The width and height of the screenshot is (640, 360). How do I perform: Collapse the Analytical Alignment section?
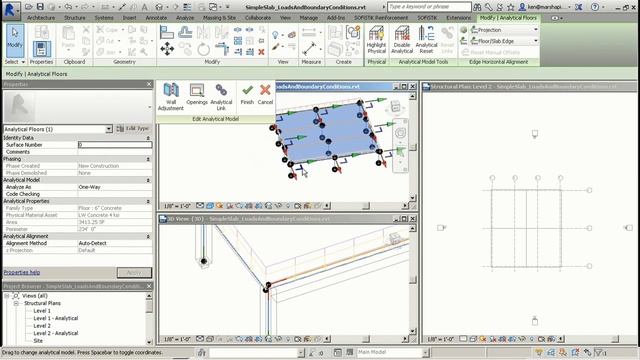(148, 236)
